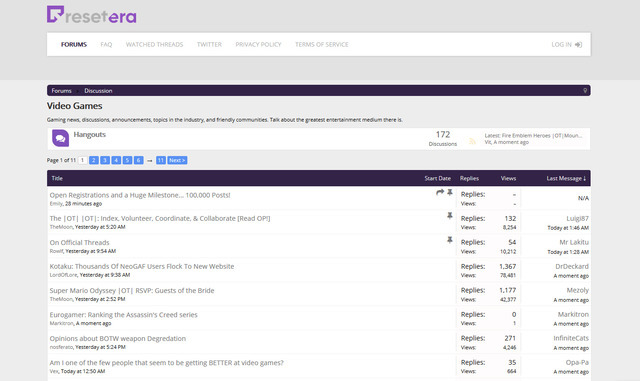Open Kotaku NeoGAF Users thread
This screenshot has width=640, height=381.
click(x=142, y=266)
